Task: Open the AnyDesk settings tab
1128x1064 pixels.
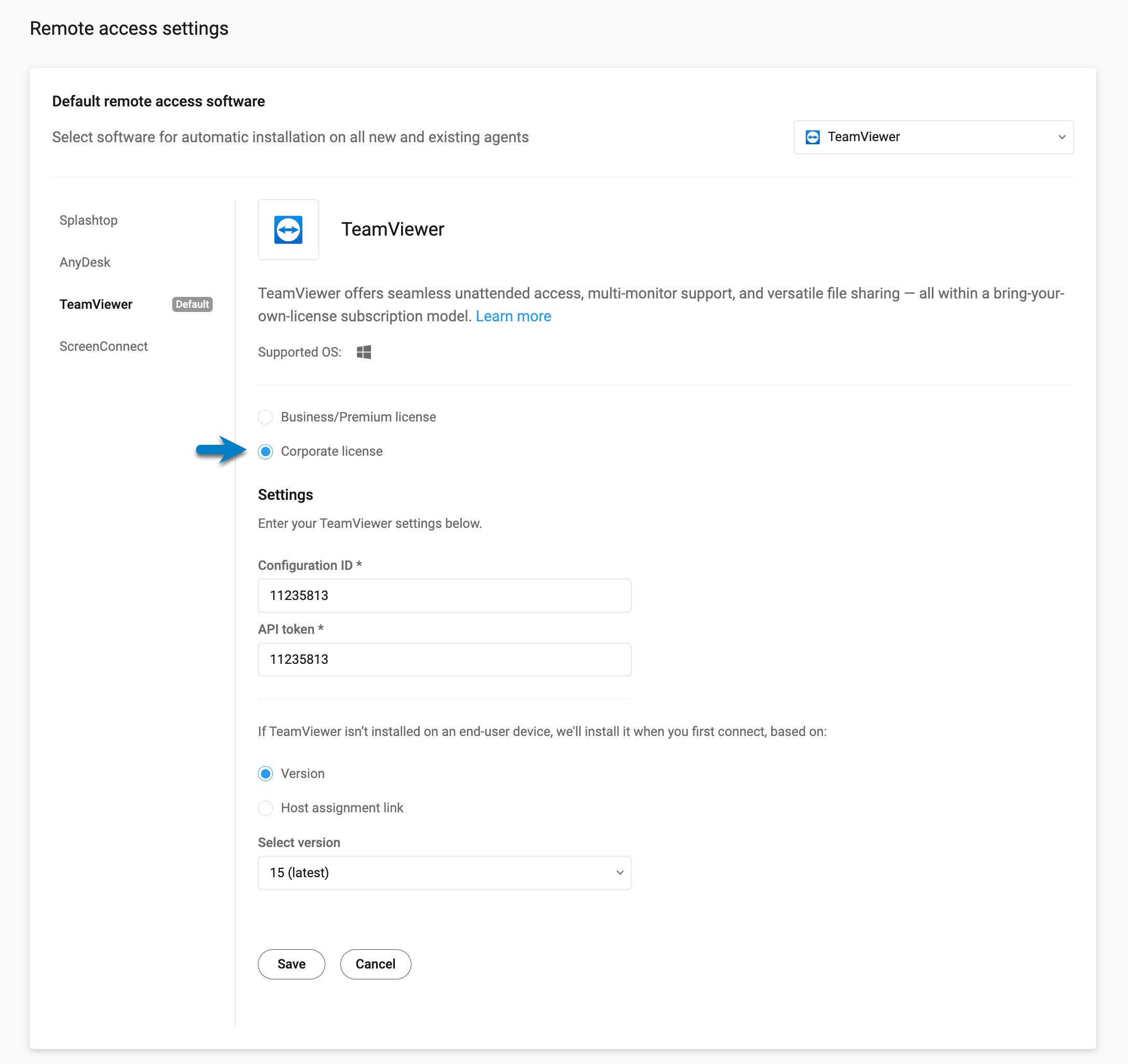Action: pyautogui.click(x=85, y=262)
